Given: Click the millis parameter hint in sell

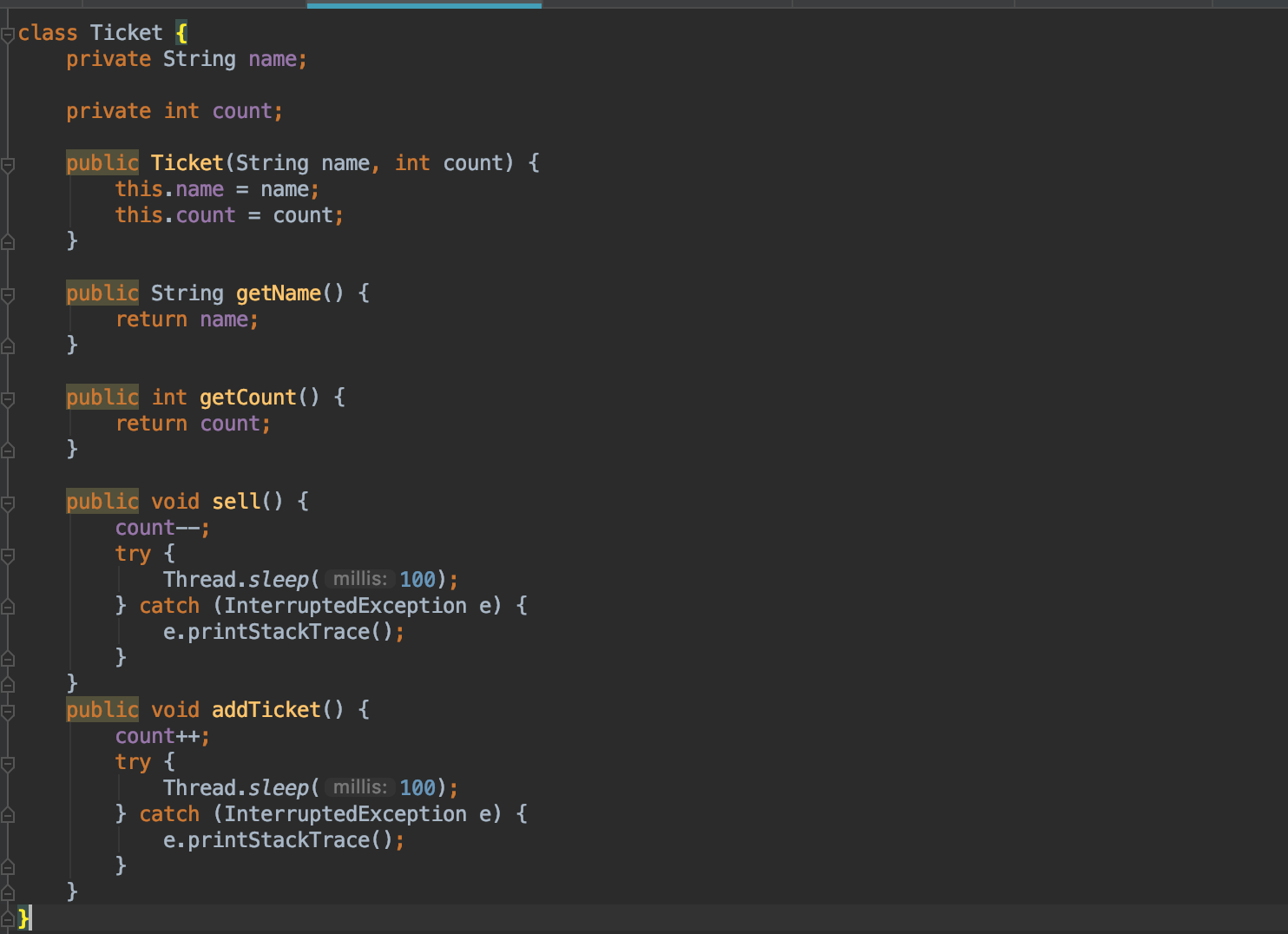Looking at the screenshot, I should [360, 579].
